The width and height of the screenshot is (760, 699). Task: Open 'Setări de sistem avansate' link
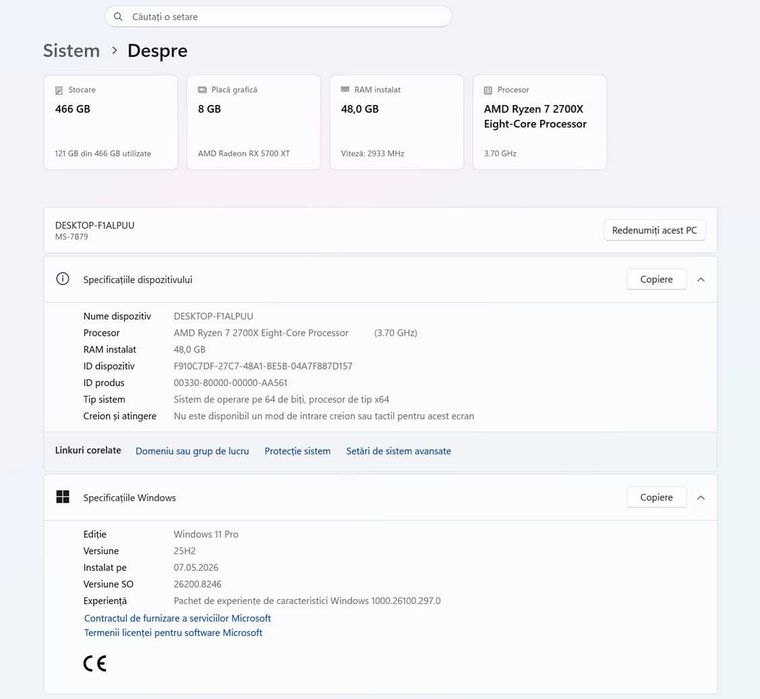pos(398,451)
